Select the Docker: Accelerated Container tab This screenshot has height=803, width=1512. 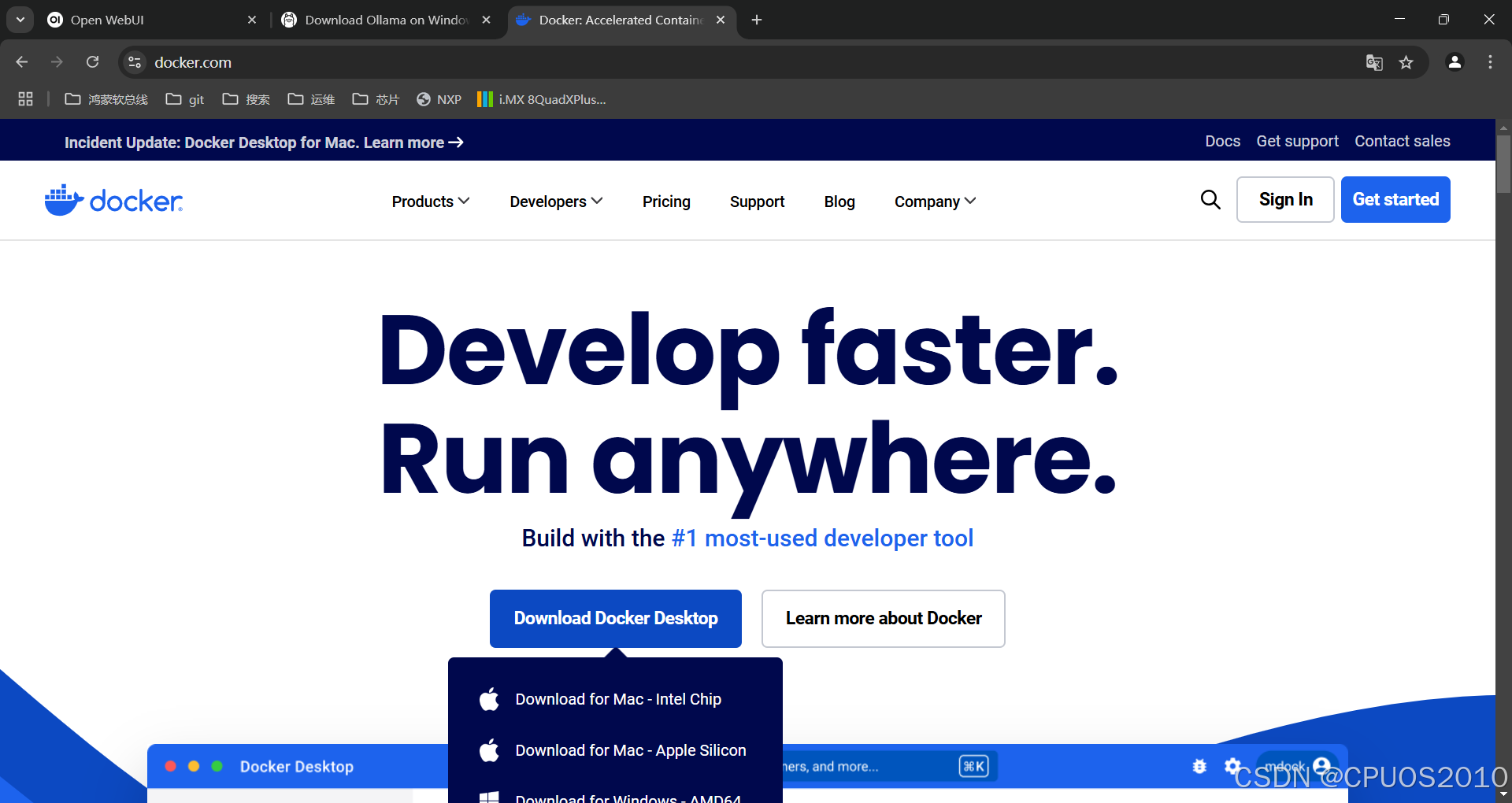(622, 20)
